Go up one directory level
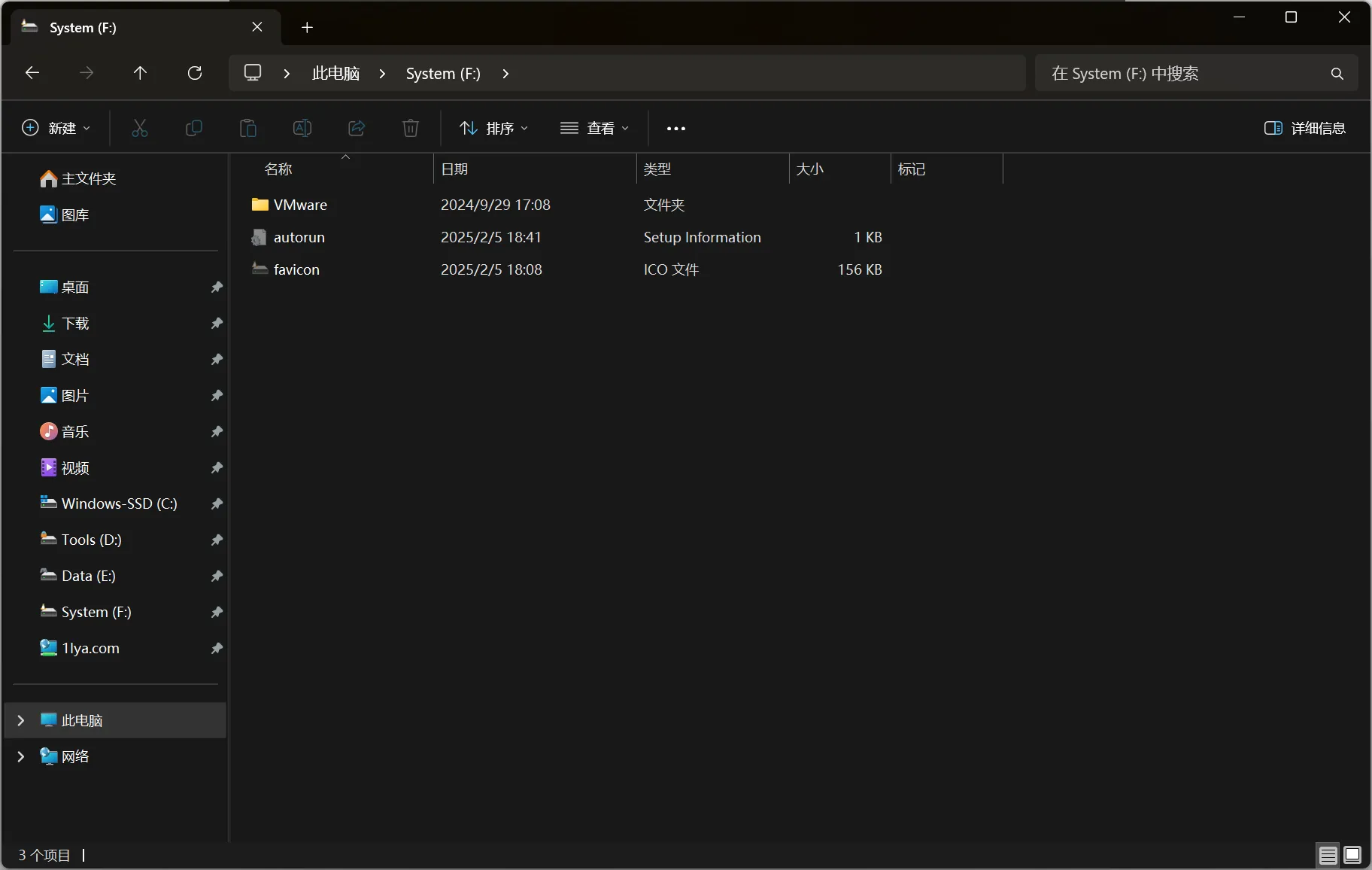 140,73
